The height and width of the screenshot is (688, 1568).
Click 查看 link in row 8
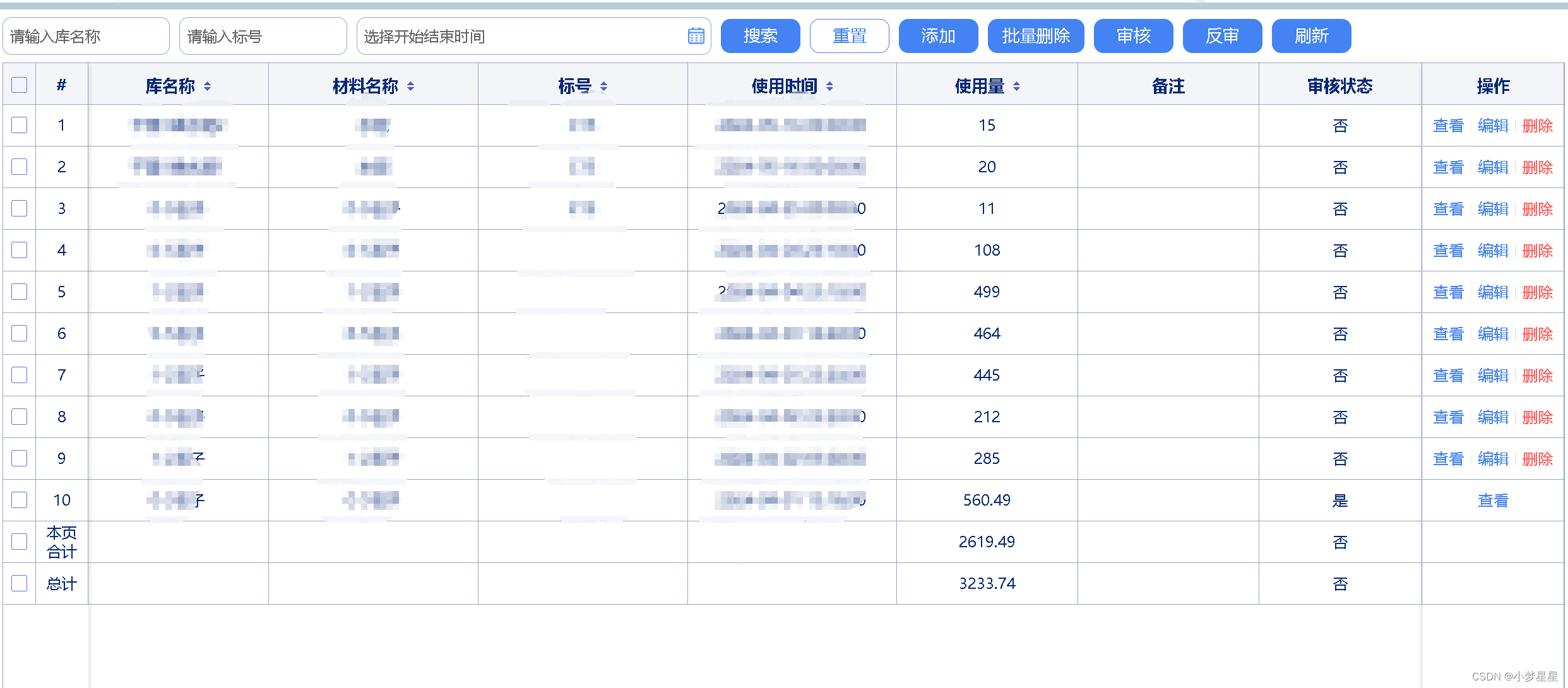(1448, 417)
